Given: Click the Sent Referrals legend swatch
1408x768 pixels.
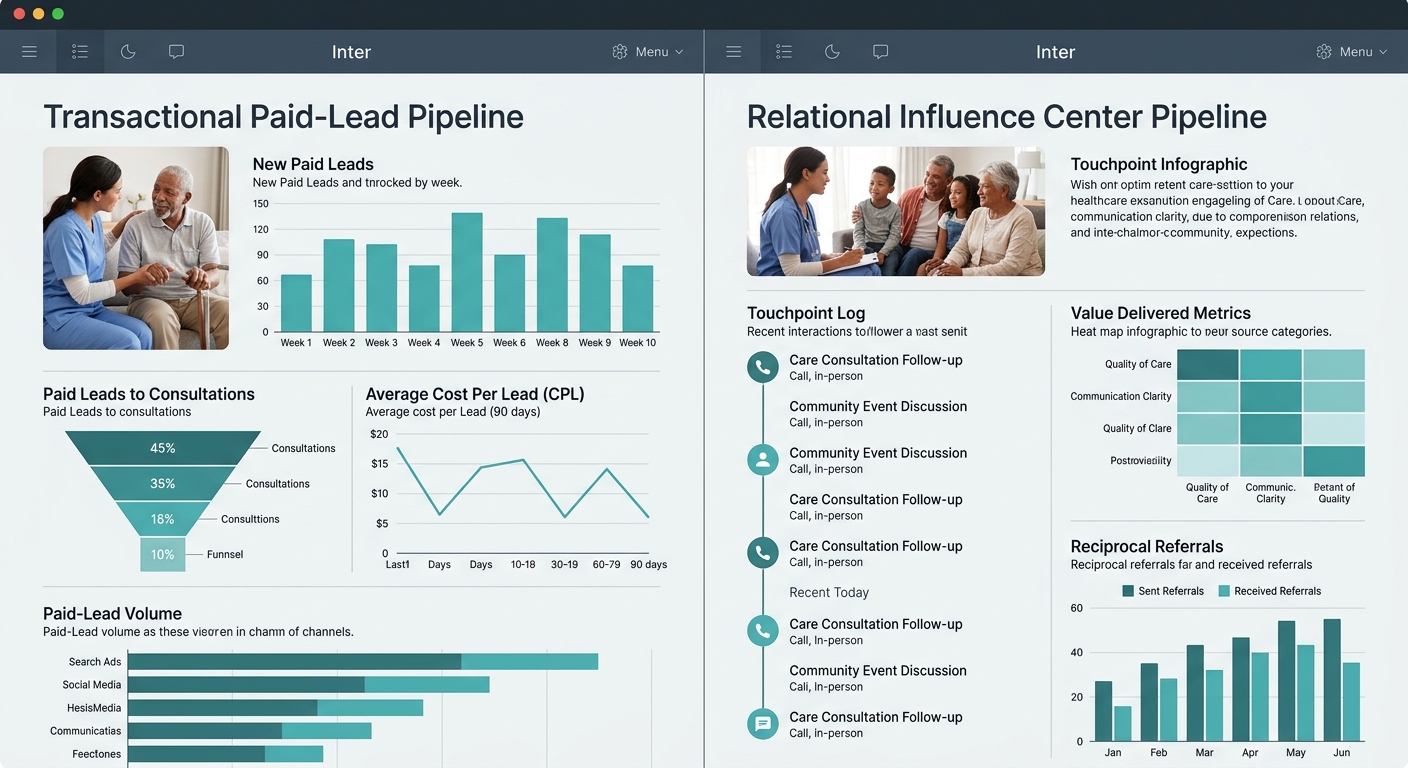Looking at the screenshot, I should coord(1128,591).
